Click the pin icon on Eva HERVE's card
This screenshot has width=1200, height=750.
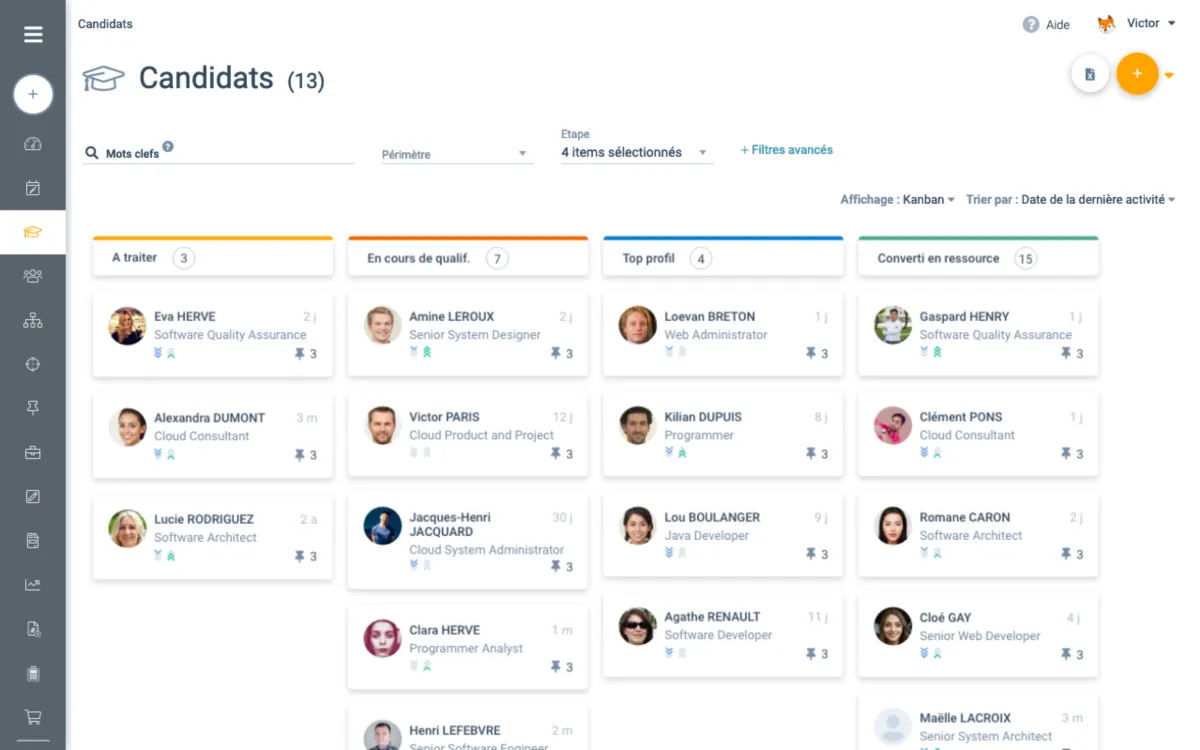coord(299,353)
